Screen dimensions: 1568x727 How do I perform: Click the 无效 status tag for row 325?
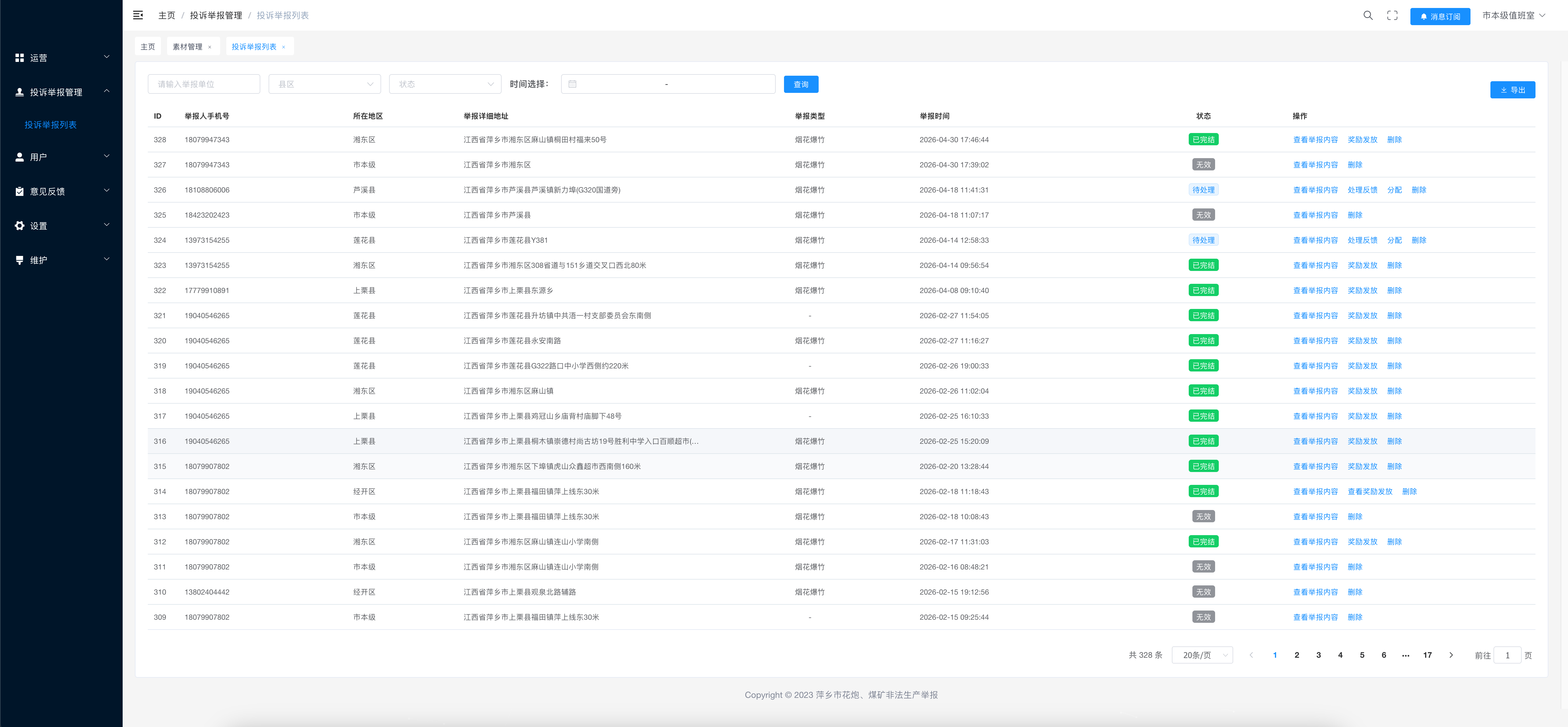[x=1203, y=215]
